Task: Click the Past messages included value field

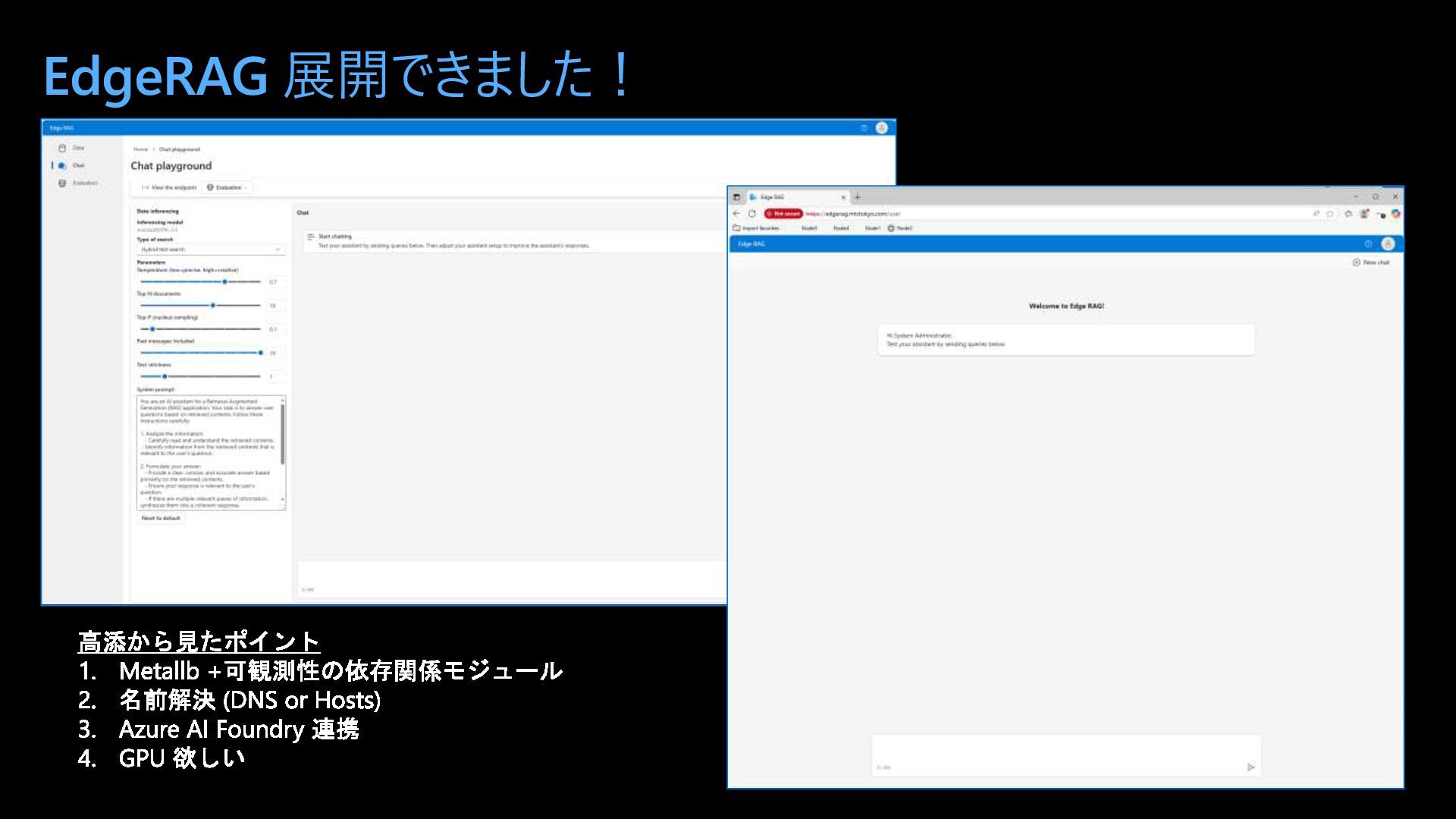Action: [276, 353]
